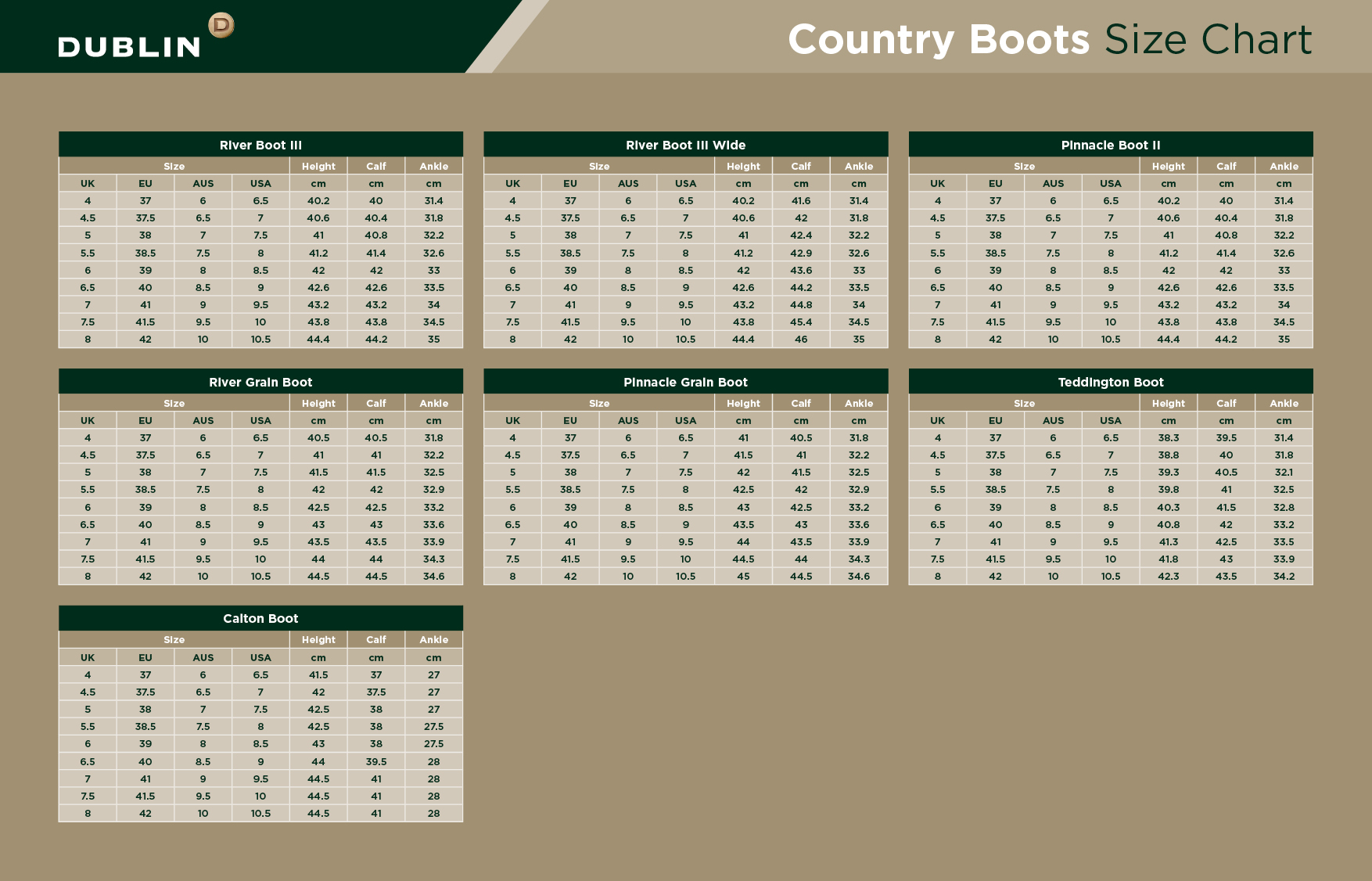Click the River Boot III table header
This screenshot has height=881, width=1372.
point(260,145)
